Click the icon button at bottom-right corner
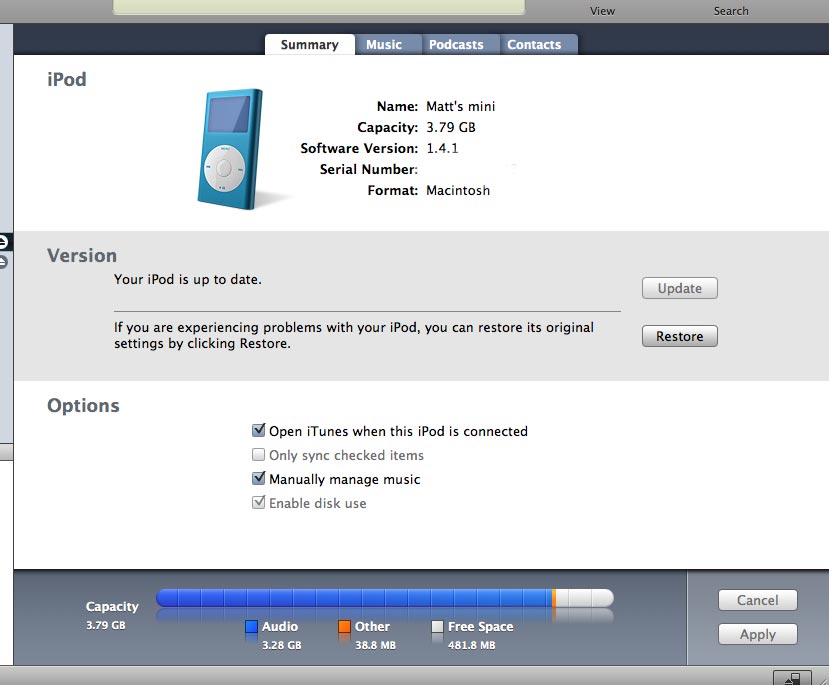The height and width of the screenshot is (685, 829). (792, 678)
